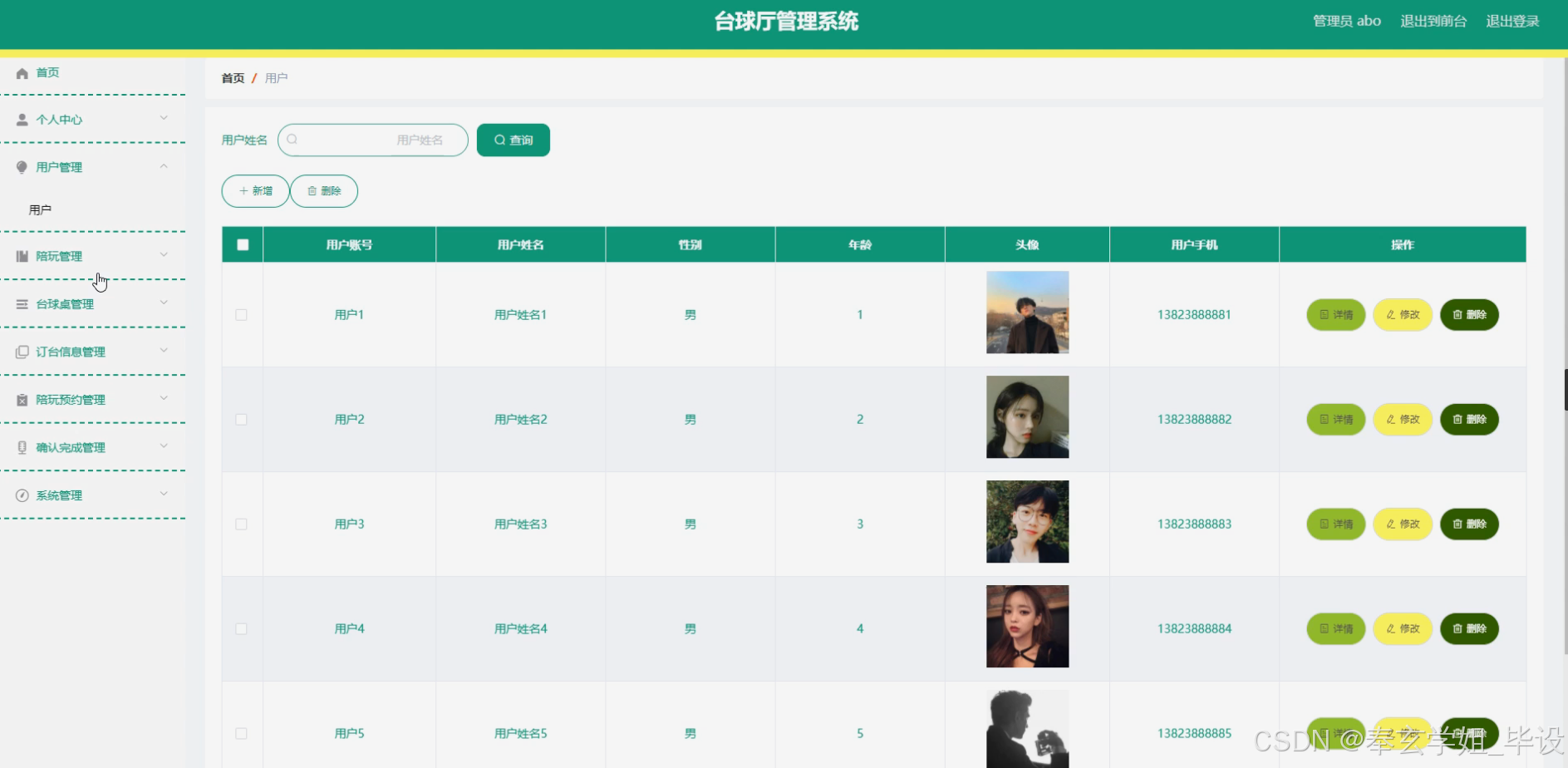
Task: Click the 系统管理 gear icon
Action: pos(22,495)
